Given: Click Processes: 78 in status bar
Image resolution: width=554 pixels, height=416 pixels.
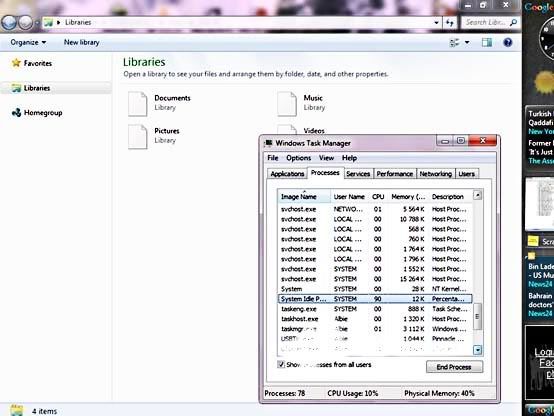Looking at the screenshot, I should click(285, 393).
